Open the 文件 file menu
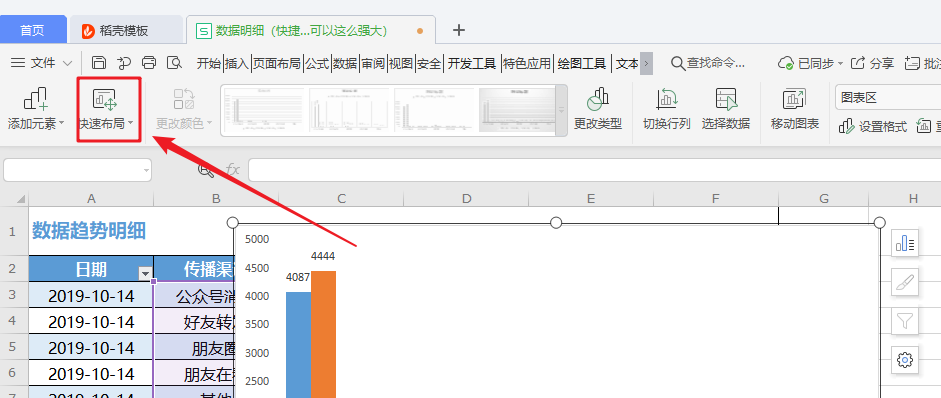This screenshot has width=941, height=398. point(42,63)
